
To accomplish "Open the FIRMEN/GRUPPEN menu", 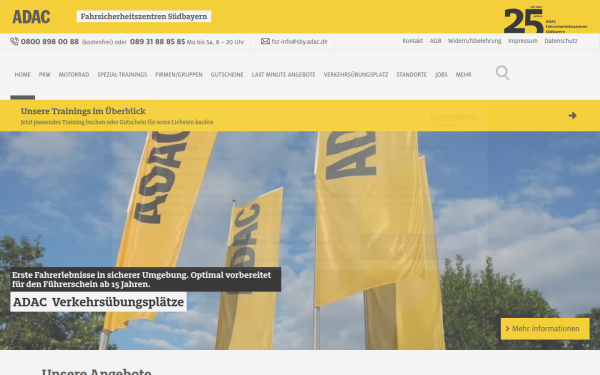I will [179, 75].
